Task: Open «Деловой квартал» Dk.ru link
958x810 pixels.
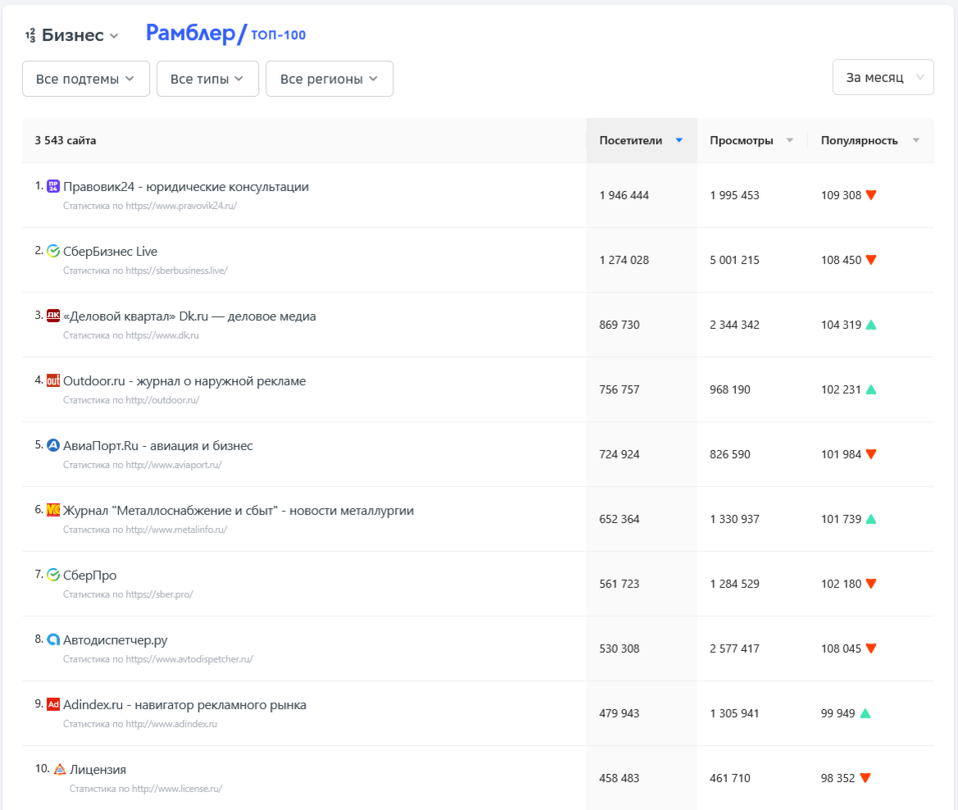Action: tap(189, 316)
